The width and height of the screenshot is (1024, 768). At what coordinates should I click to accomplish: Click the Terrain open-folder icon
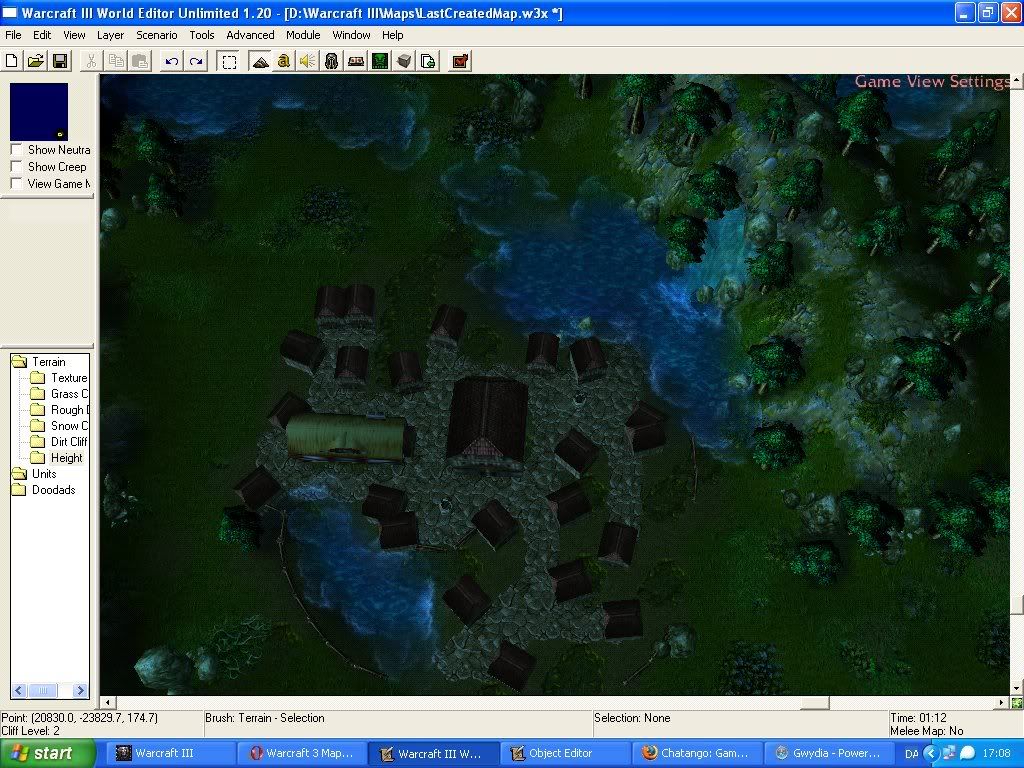[x=19, y=362]
